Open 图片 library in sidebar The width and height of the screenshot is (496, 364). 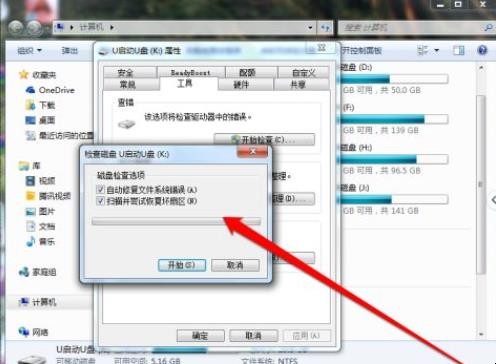[x=41, y=211]
